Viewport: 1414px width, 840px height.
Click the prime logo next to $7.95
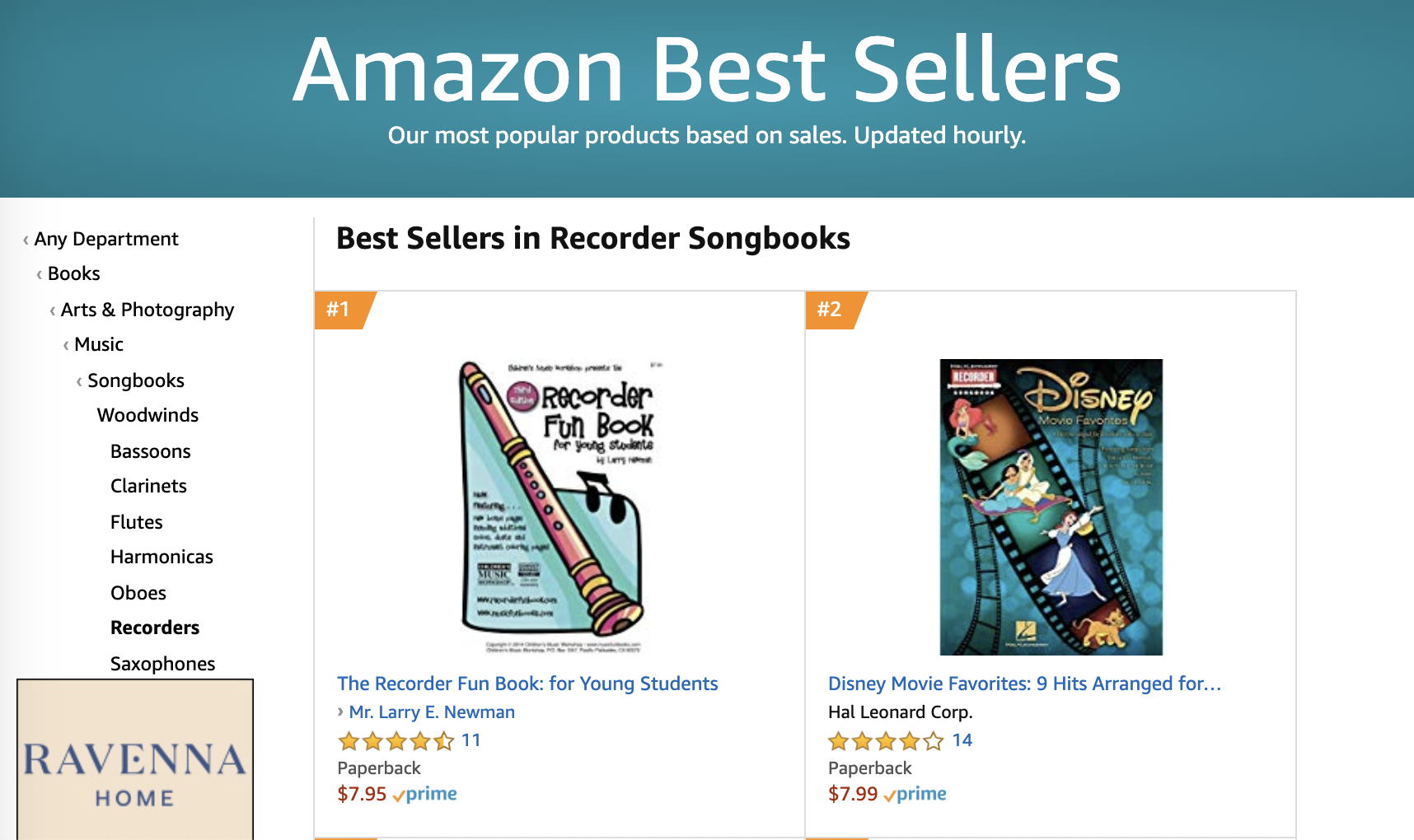[x=424, y=795]
